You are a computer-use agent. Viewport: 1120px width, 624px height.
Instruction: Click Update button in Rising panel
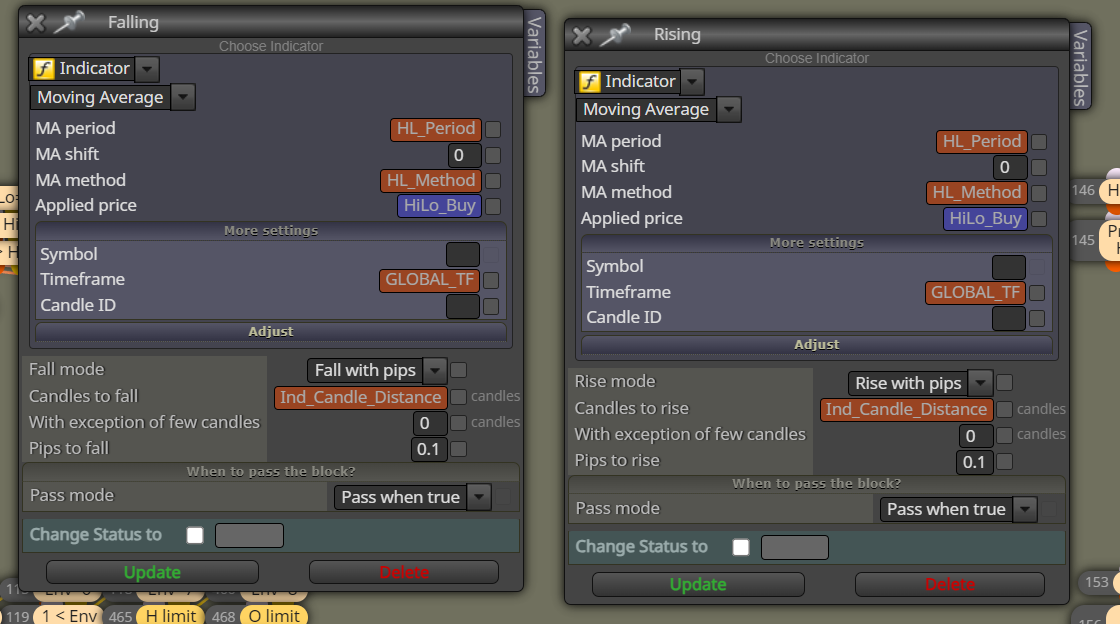pyautogui.click(x=698, y=585)
